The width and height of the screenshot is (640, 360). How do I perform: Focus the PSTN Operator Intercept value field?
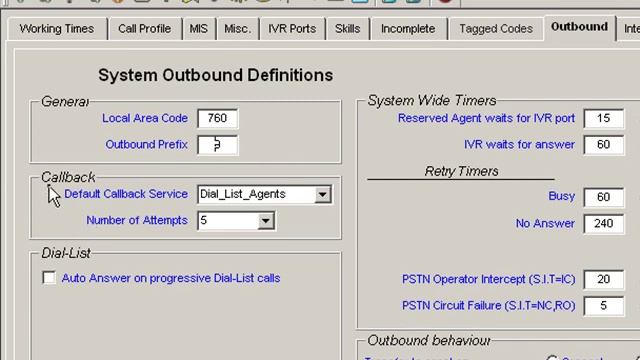click(604, 279)
